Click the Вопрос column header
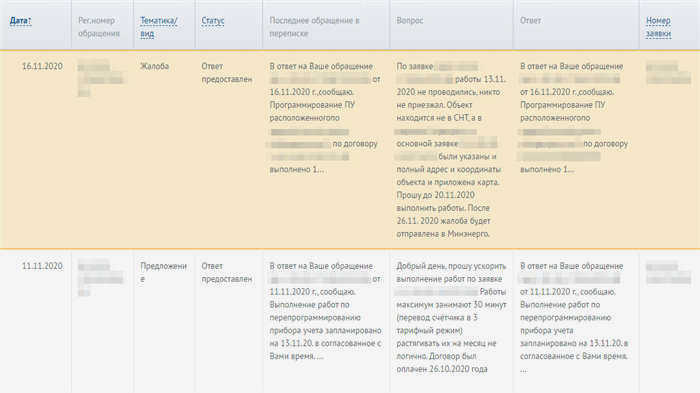700x393 pixels. coord(409,21)
